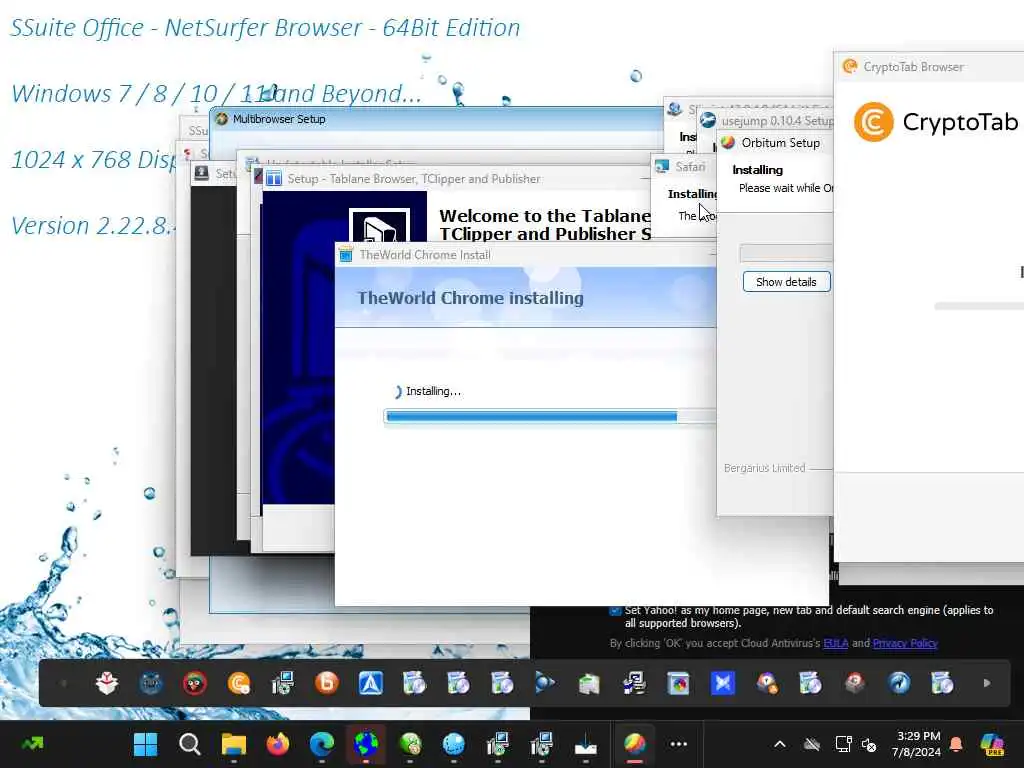Open the download tray taskbar icon
Image resolution: width=1024 pixels, height=768 pixels.
pyautogui.click(x=586, y=744)
